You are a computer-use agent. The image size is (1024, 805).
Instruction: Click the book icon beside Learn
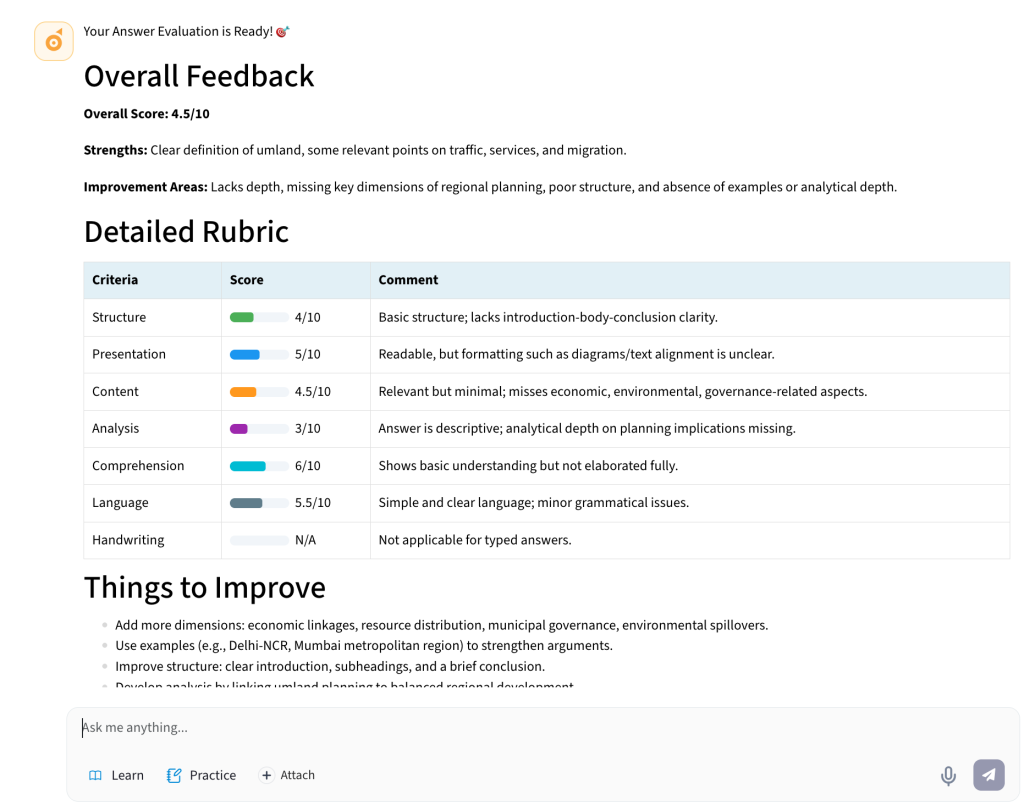(x=96, y=775)
